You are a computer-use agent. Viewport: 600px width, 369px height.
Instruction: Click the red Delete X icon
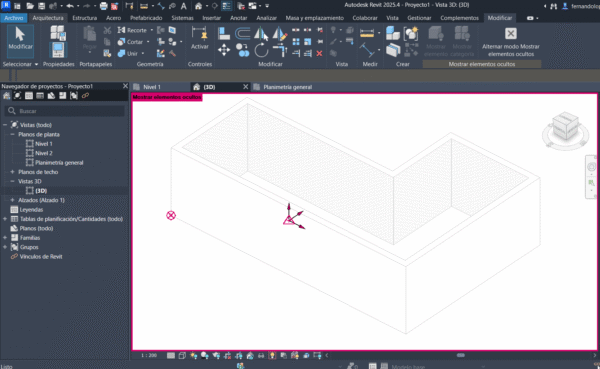(320, 54)
